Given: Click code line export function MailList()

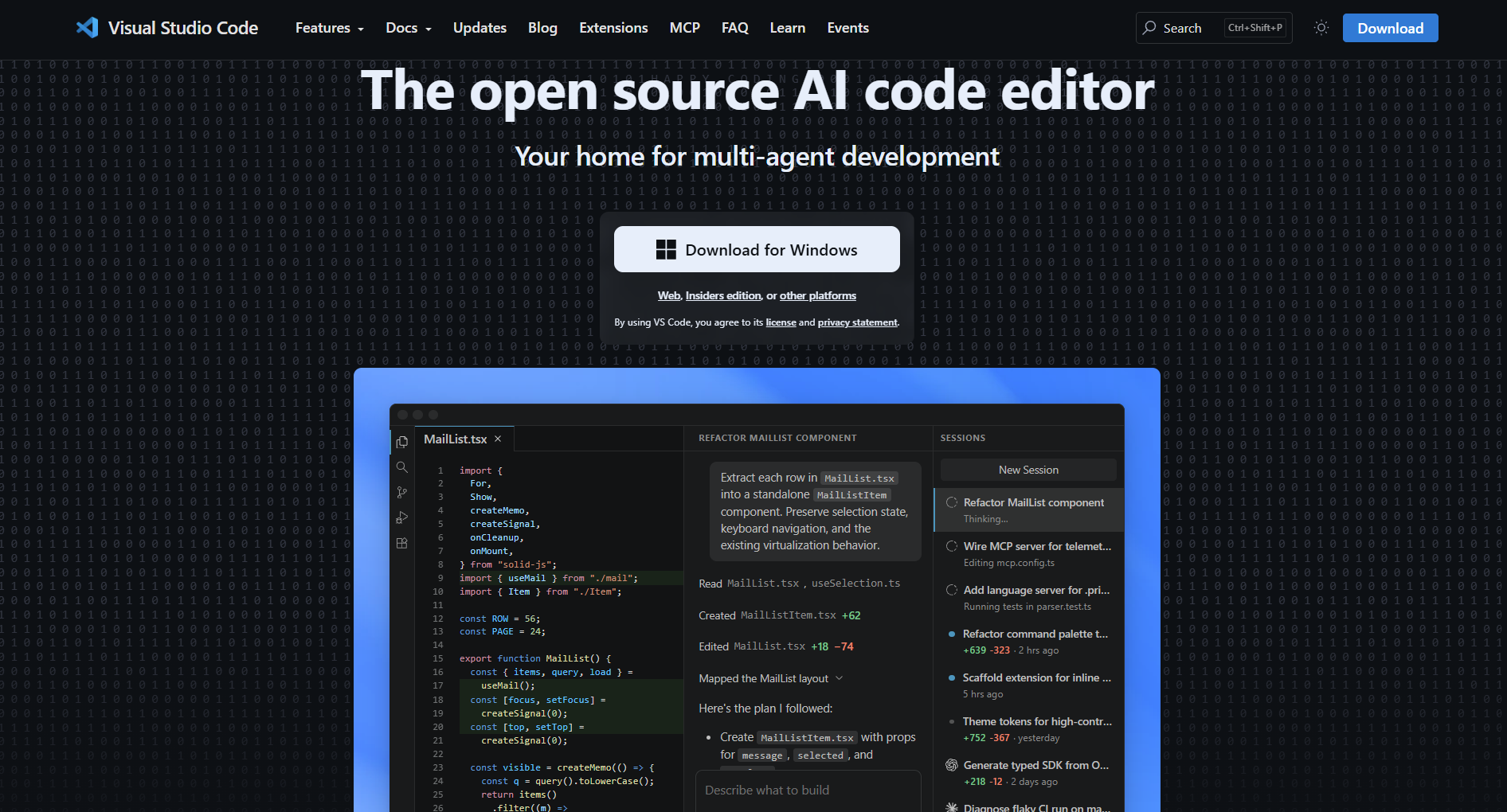Looking at the screenshot, I should (535, 658).
